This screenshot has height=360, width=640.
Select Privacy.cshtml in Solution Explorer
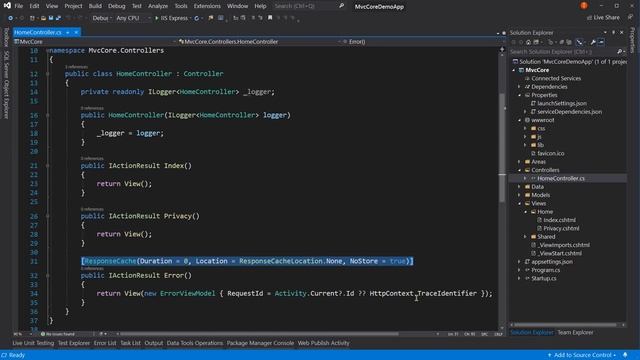point(561,228)
